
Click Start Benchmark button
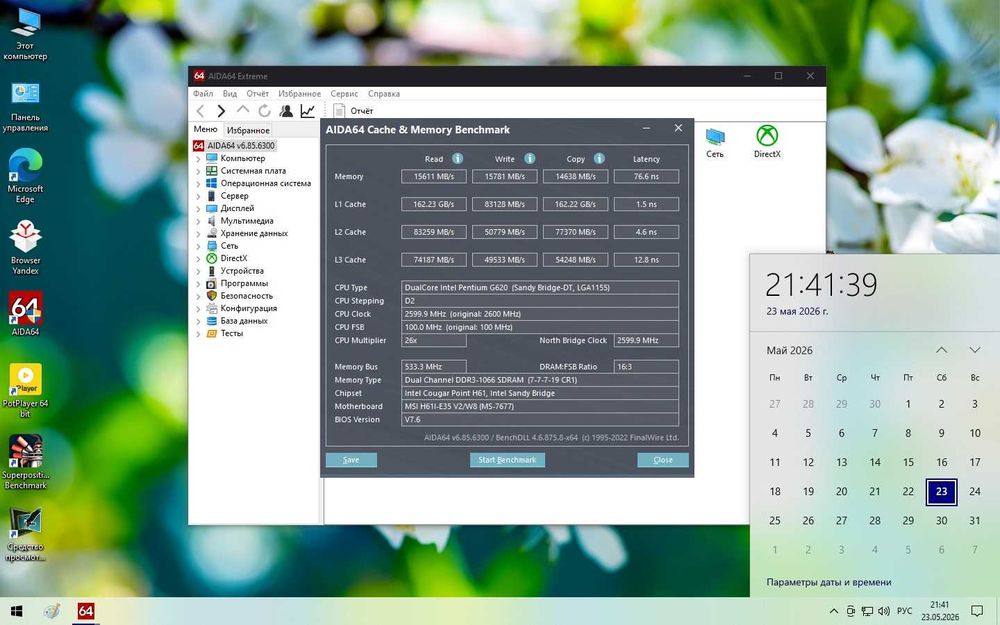coord(507,460)
